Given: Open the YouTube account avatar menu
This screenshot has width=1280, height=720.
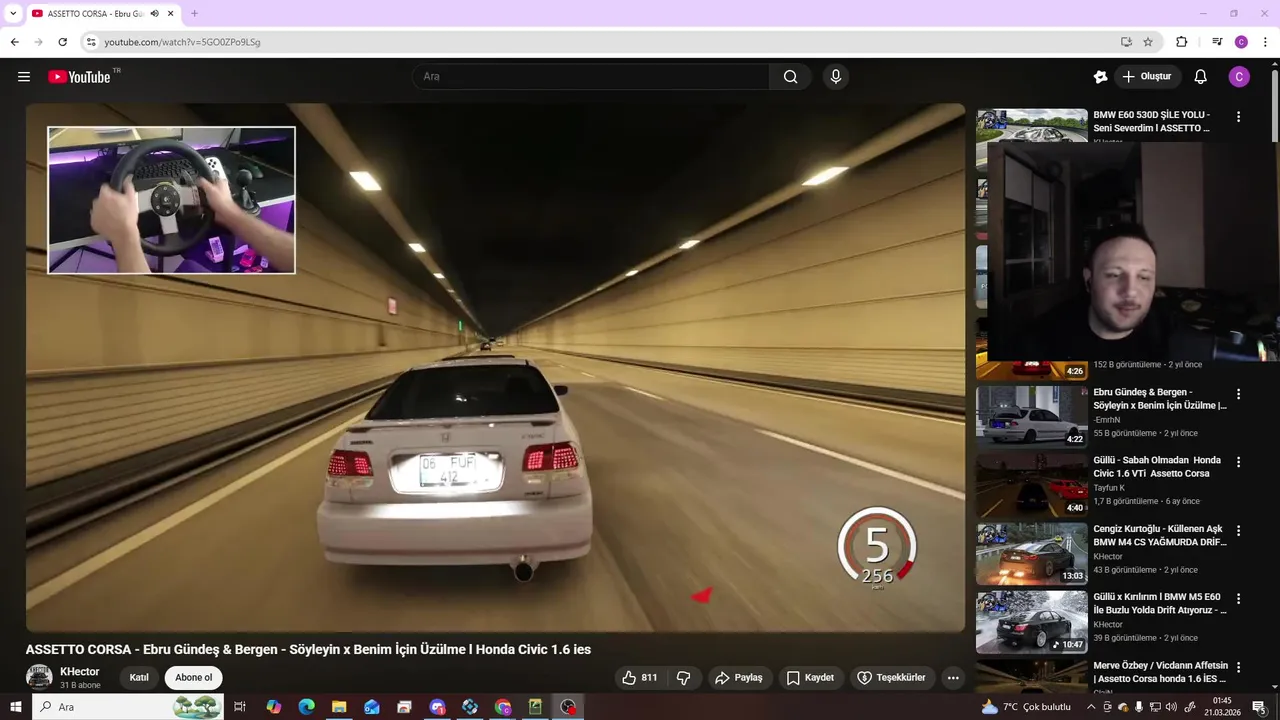Looking at the screenshot, I should [1239, 77].
